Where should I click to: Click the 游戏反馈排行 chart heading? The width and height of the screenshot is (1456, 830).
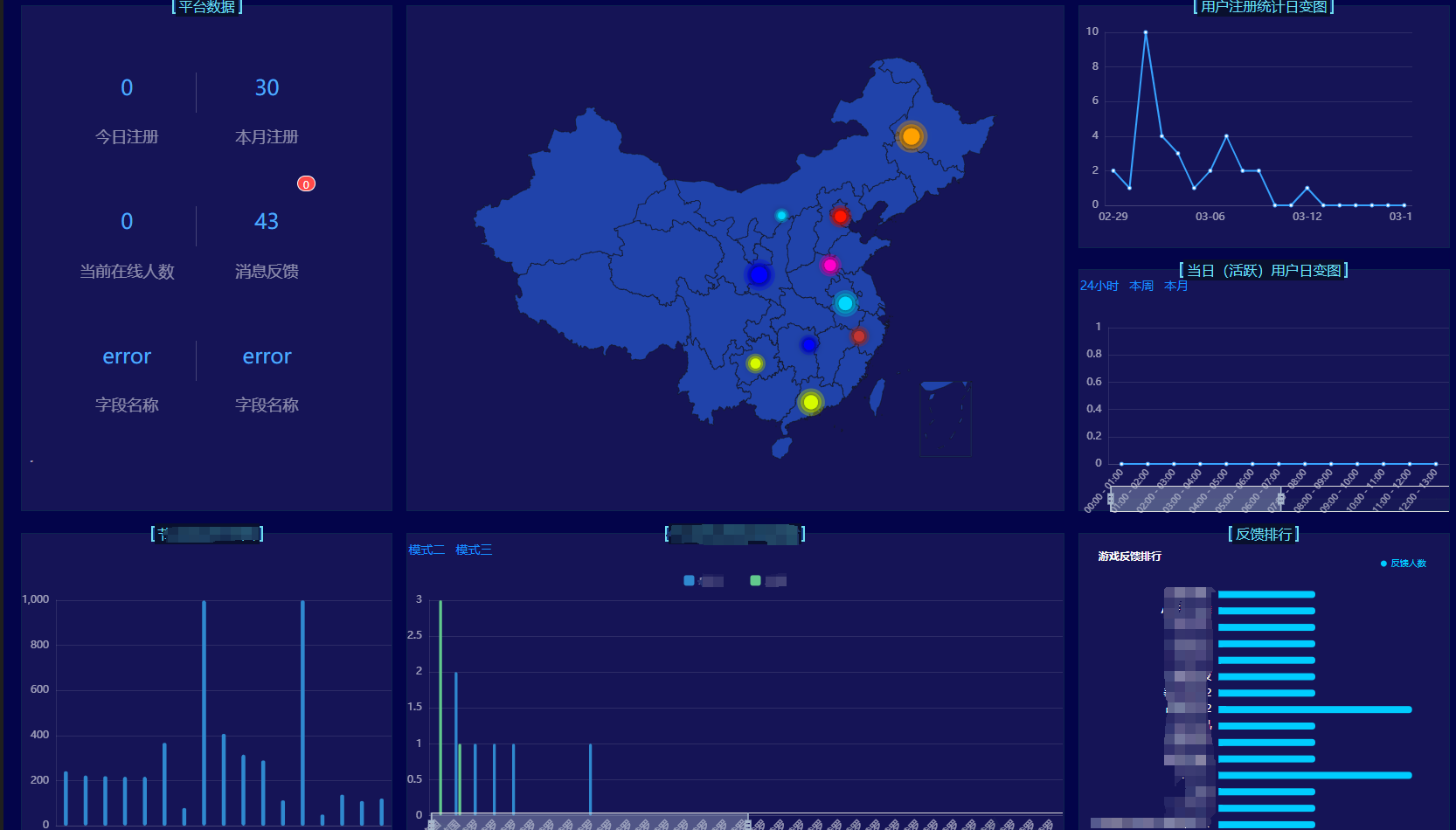click(x=1130, y=557)
